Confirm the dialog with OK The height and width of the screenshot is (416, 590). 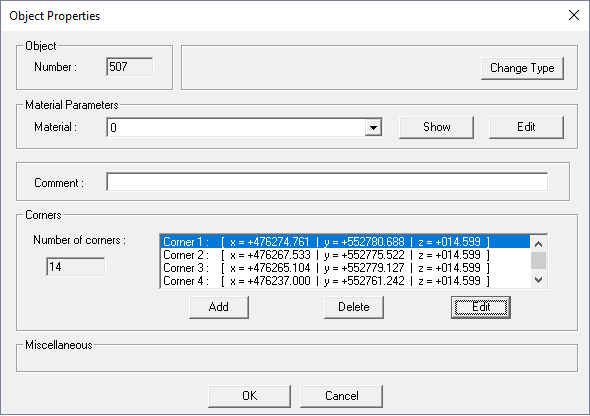pos(249,396)
